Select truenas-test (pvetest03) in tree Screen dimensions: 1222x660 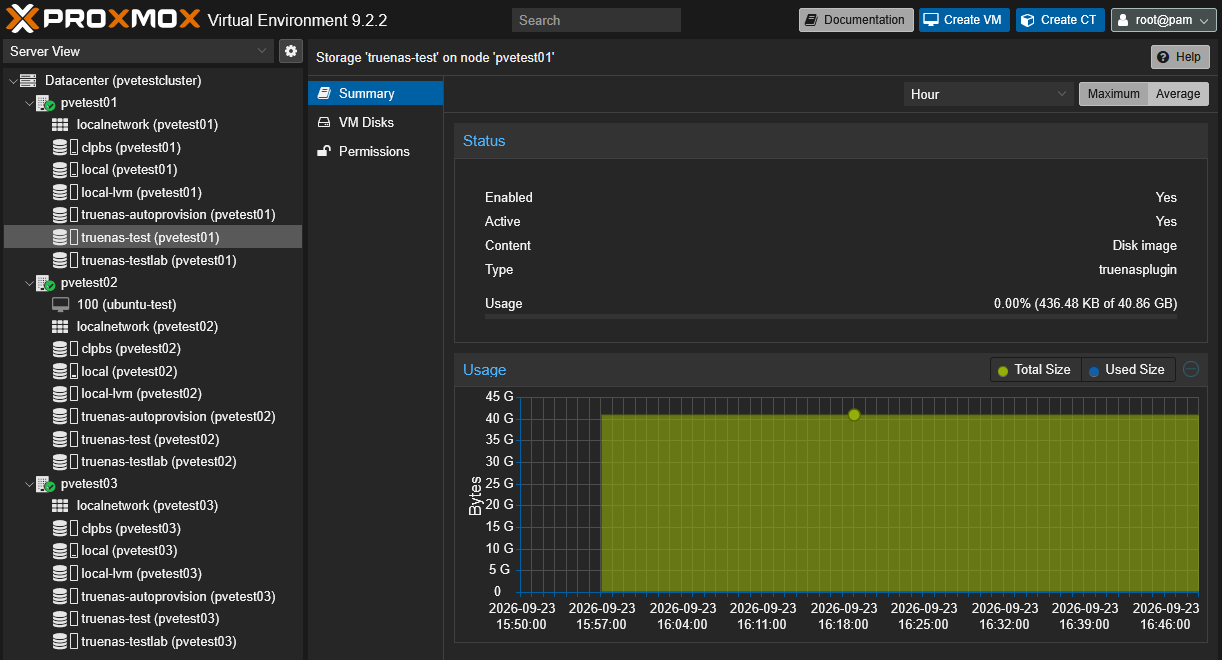(153, 618)
